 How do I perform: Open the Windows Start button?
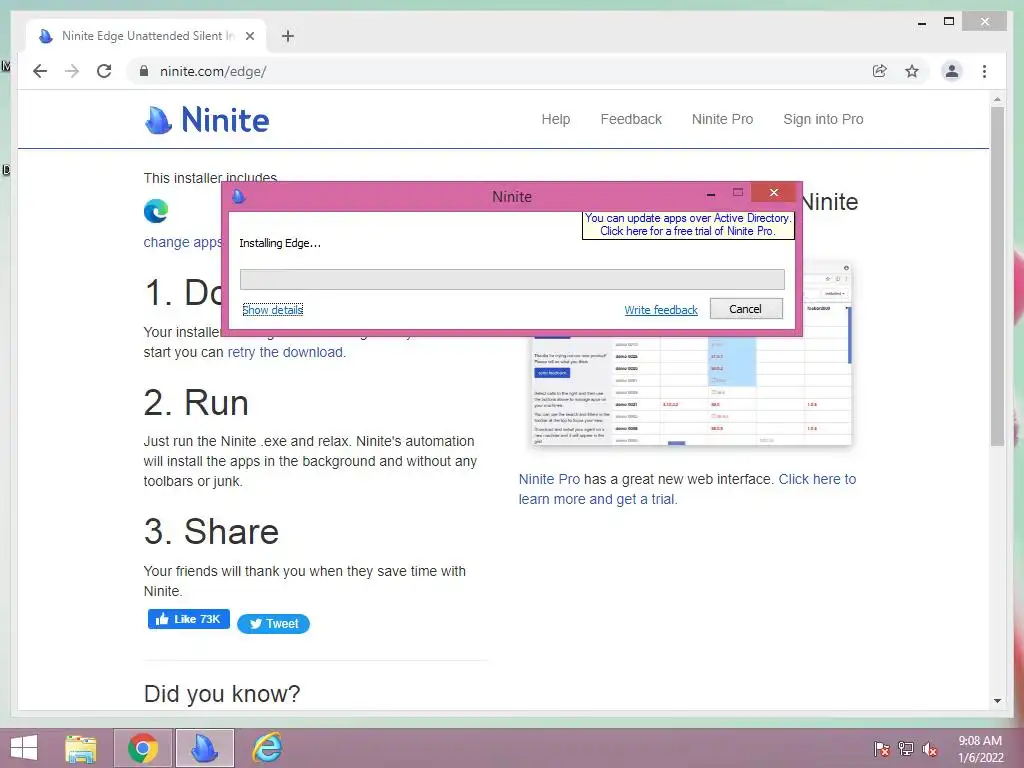[x=24, y=748]
